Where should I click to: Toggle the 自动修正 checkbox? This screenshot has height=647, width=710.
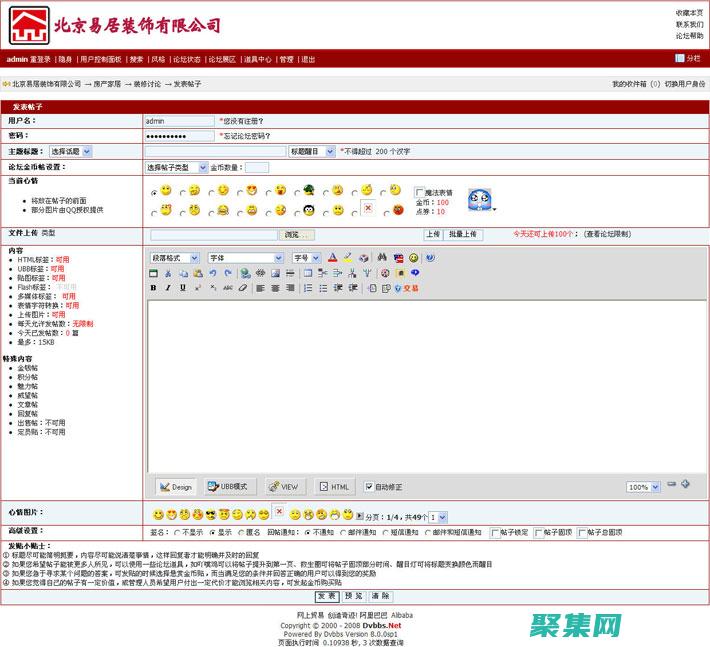click(x=369, y=487)
